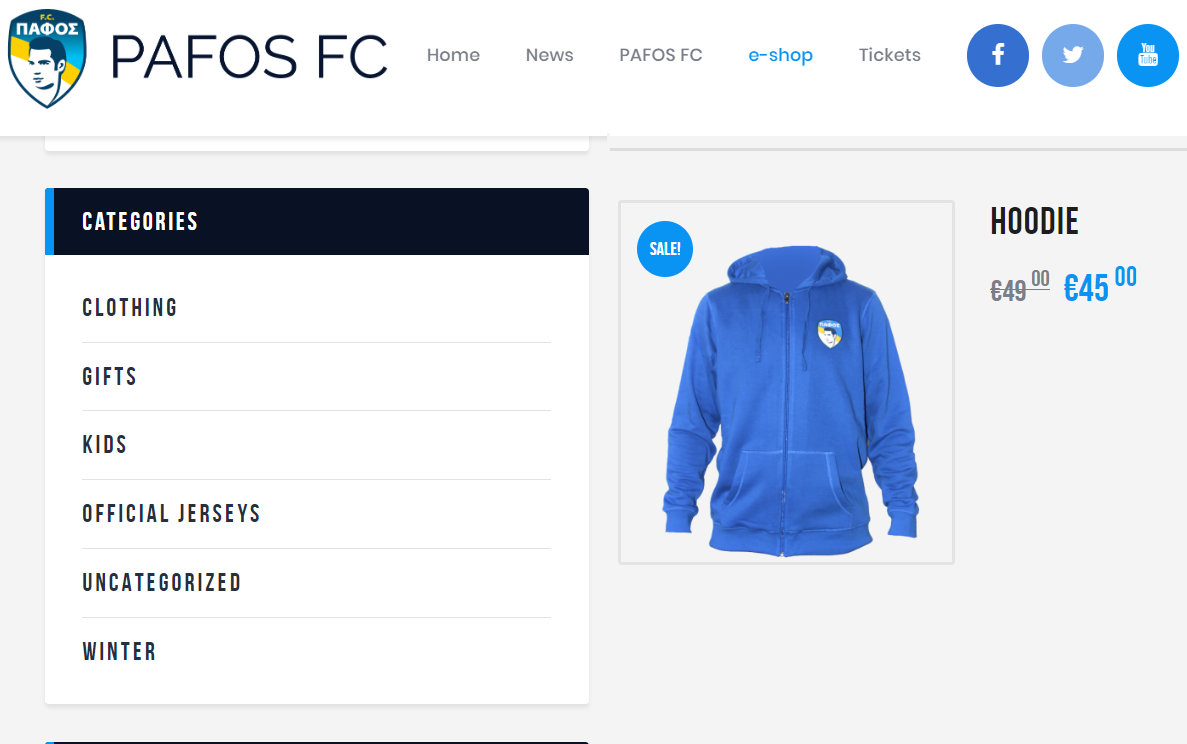Image resolution: width=1187 pixels, height=744 pixels.
Task: Click the SALE! badge on the hoodie
Action: (665, 249)
